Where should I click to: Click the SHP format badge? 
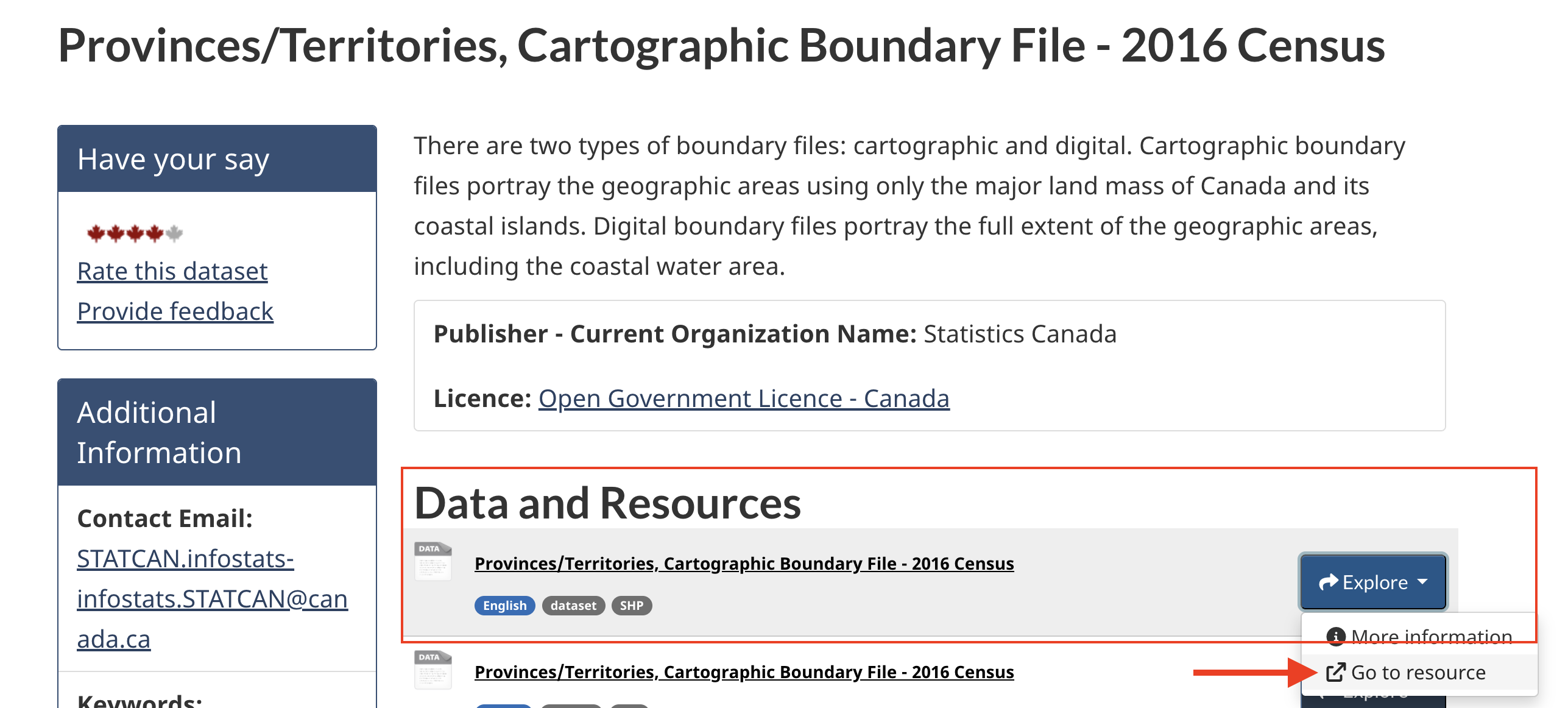pyautogui.click(x=631, y=606)
